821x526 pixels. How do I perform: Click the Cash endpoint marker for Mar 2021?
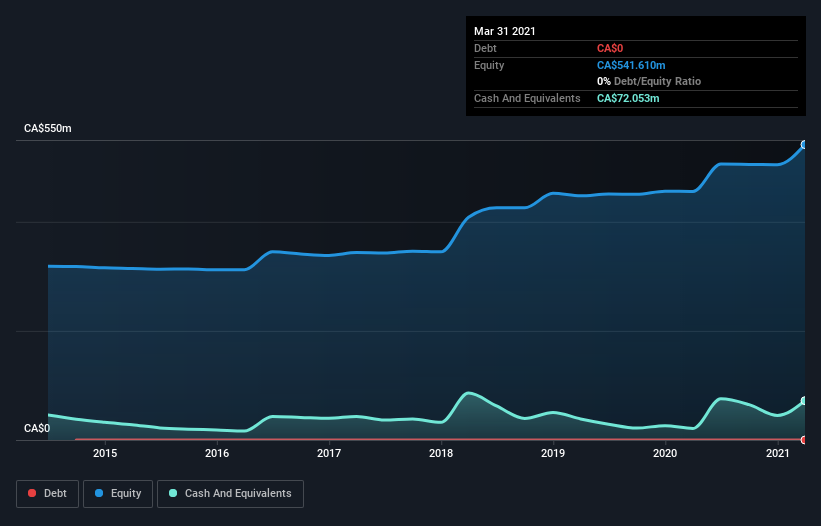click(x=804, y=401)
